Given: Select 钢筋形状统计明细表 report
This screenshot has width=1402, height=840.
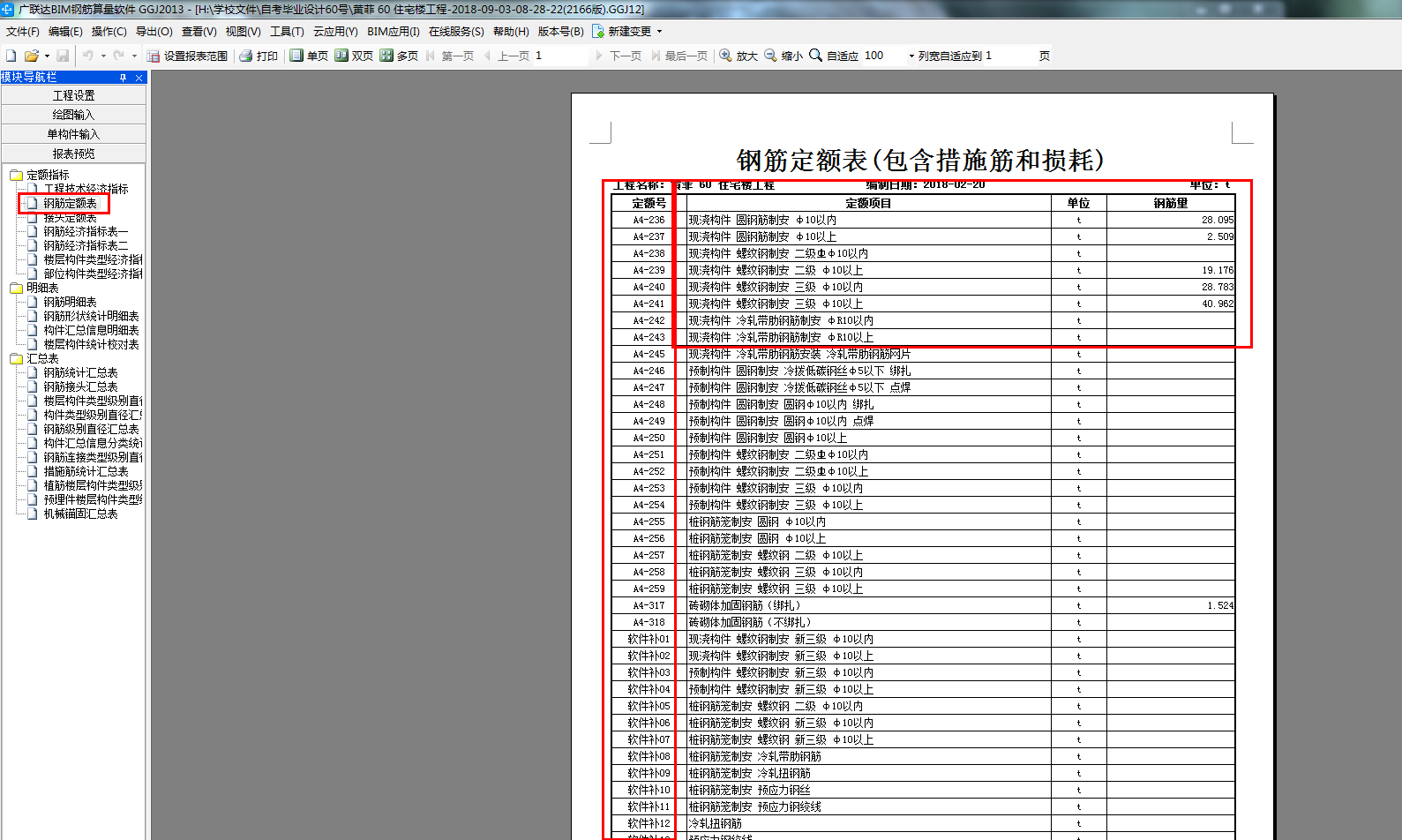Looking at the screenshot, I should coord(91,317).
